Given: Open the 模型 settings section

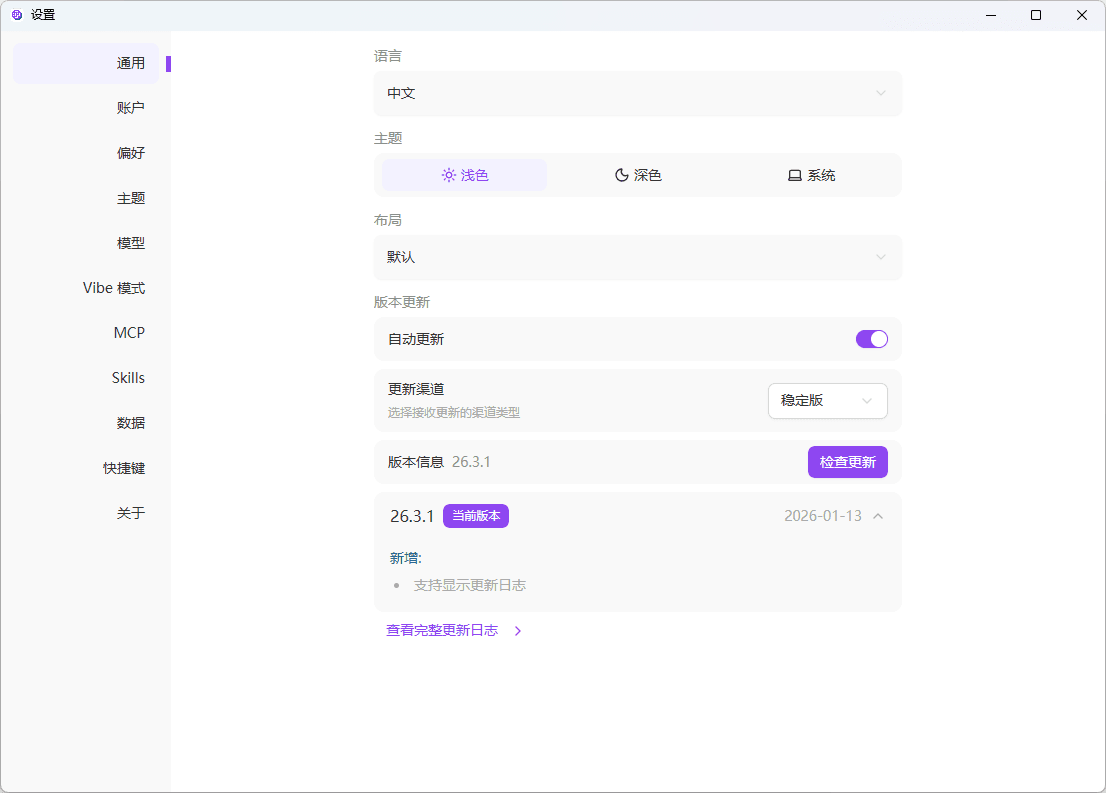Looking at the screenshot, I should 86,243.
